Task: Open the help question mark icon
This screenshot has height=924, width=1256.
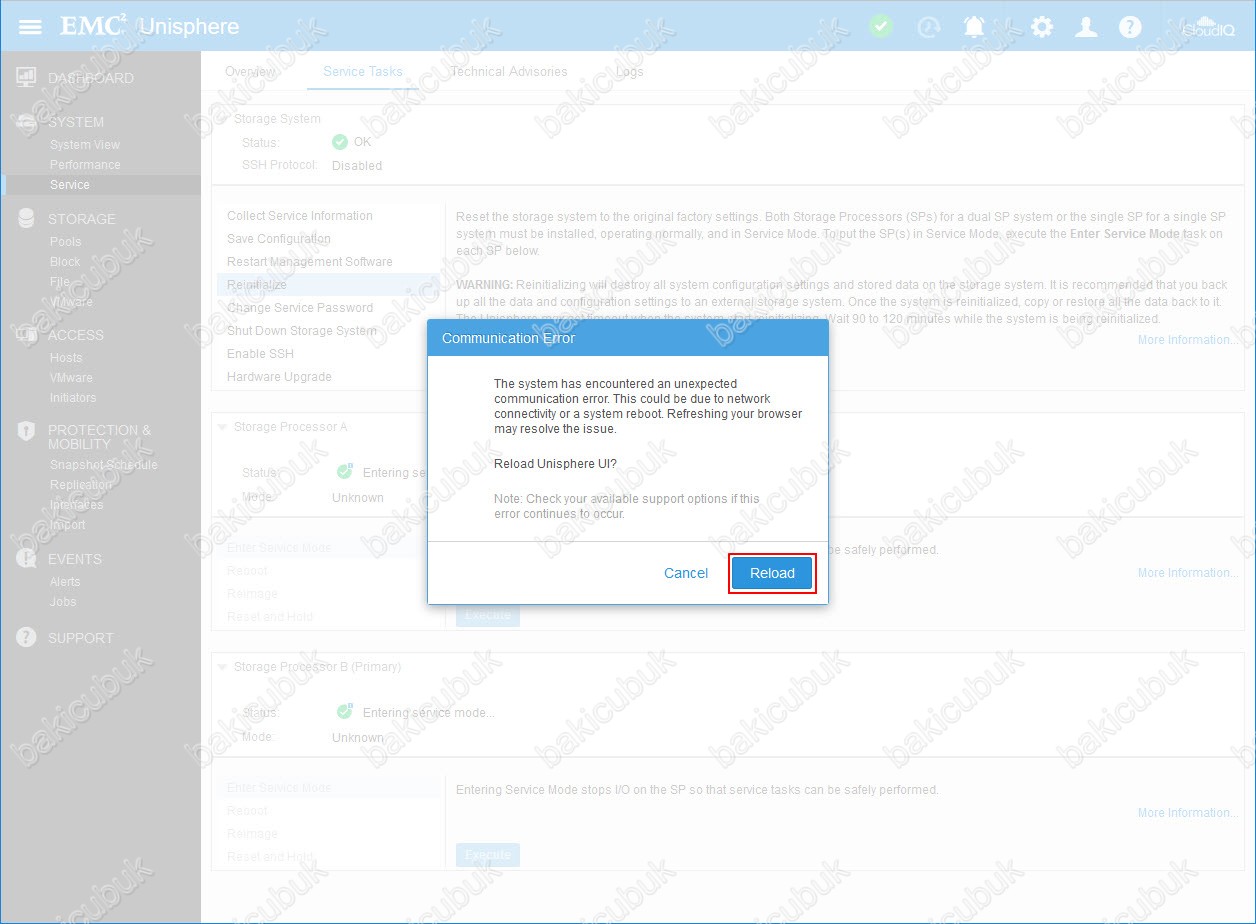Action: coord(1130,27)
